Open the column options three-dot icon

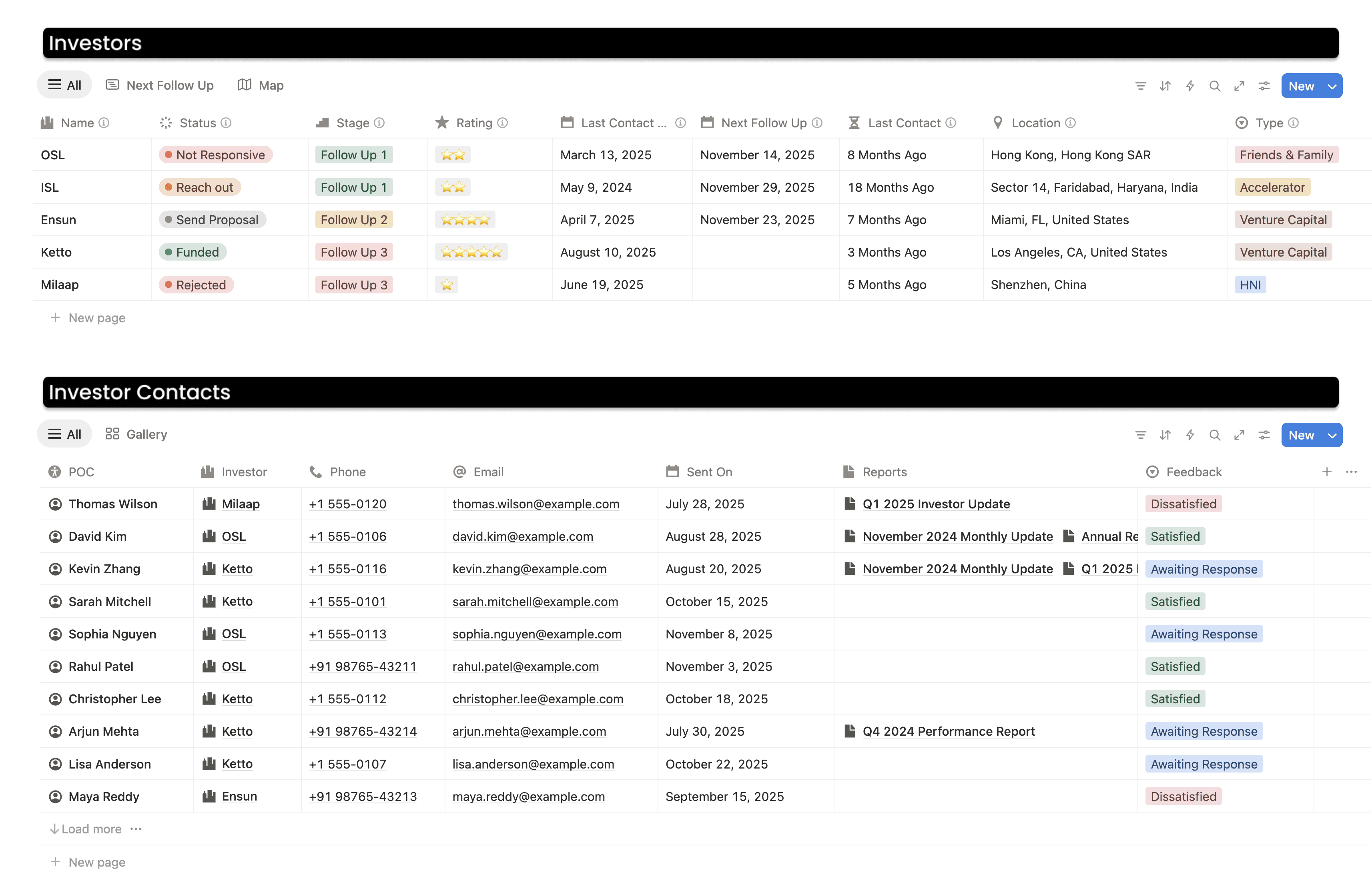pos(1351,472)
